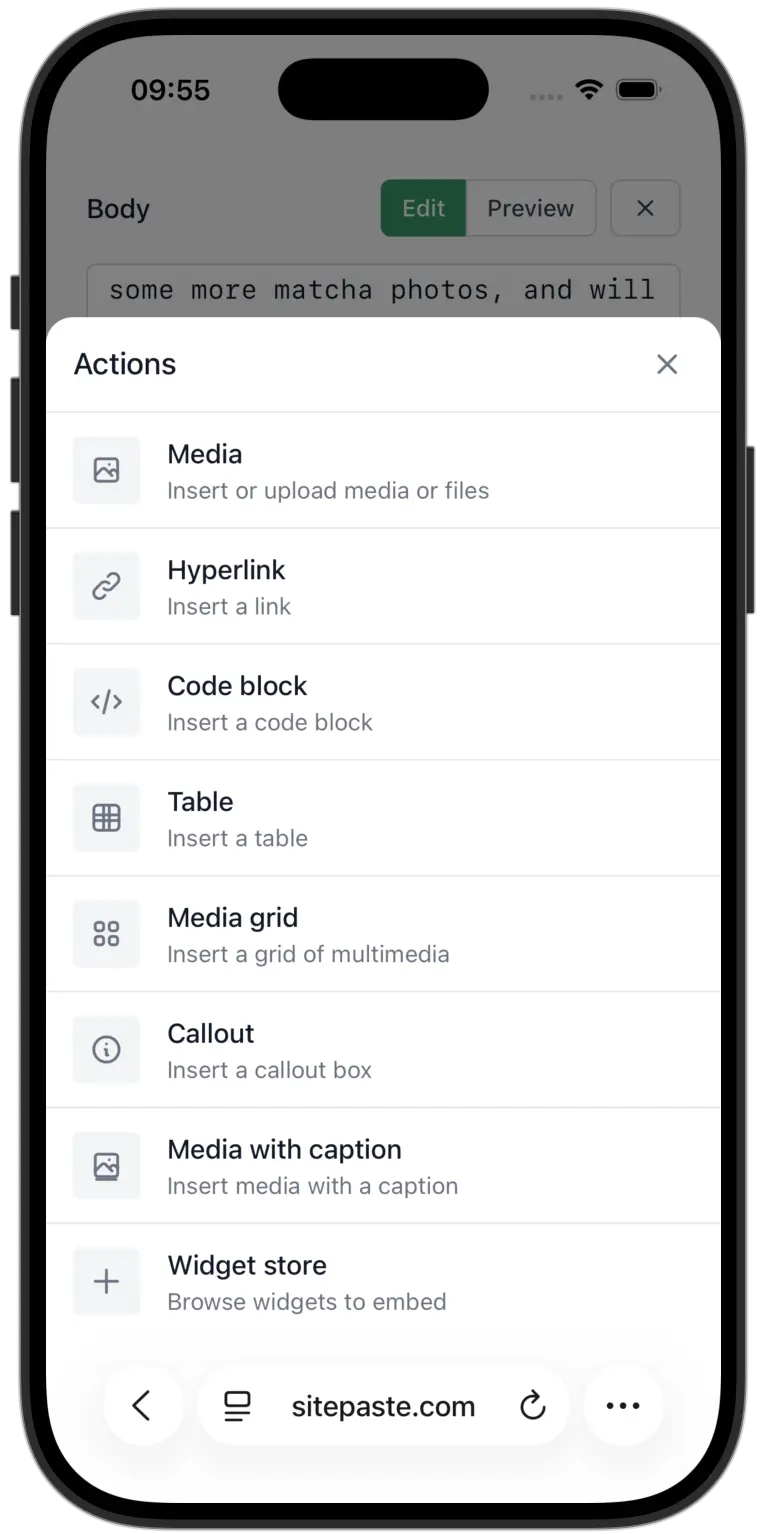Viewport: 766px width, 1534px height.
Task: Select the Edit tab
Action: click(423, 208)
